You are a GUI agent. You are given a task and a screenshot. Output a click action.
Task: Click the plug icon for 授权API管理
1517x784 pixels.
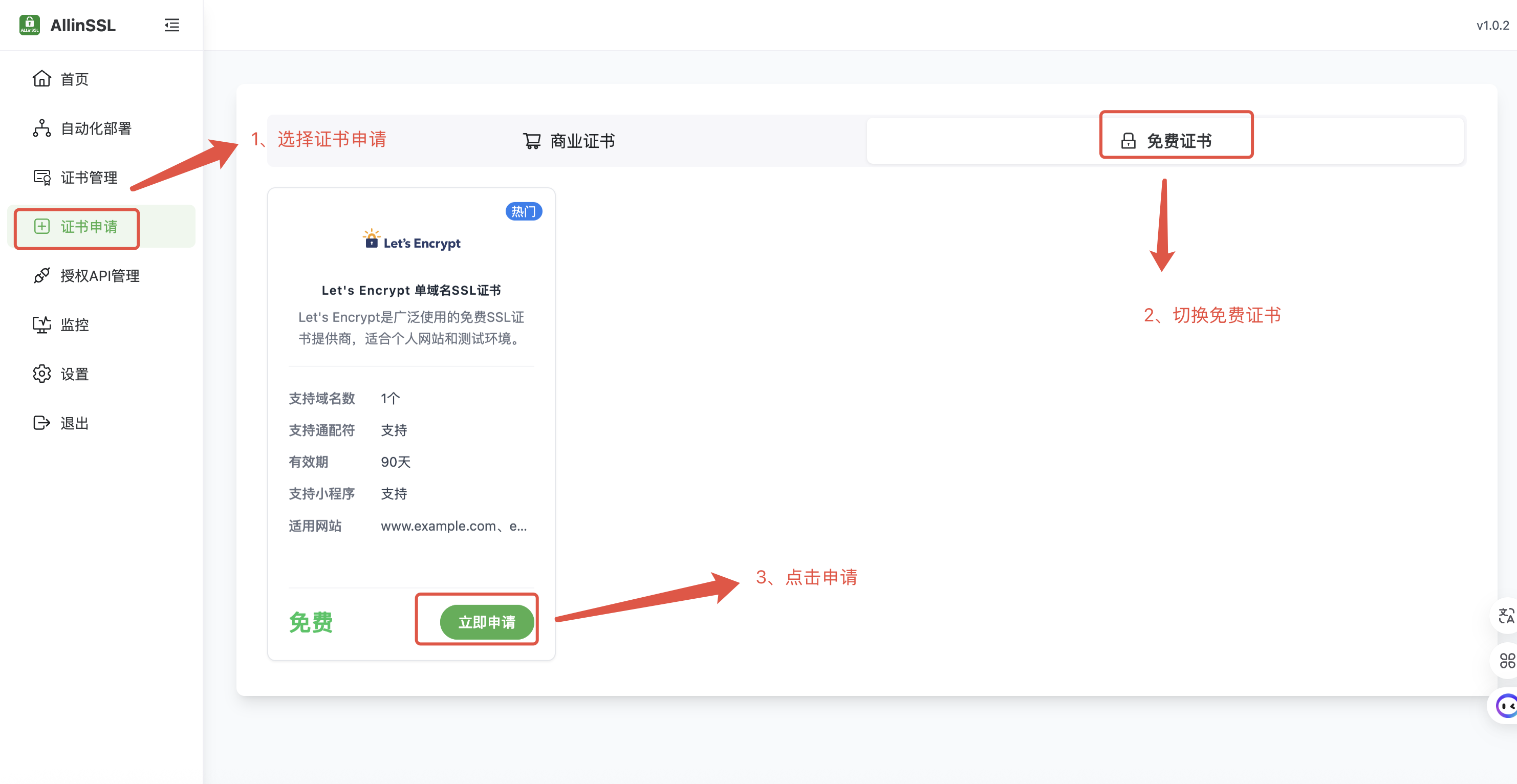42,276
